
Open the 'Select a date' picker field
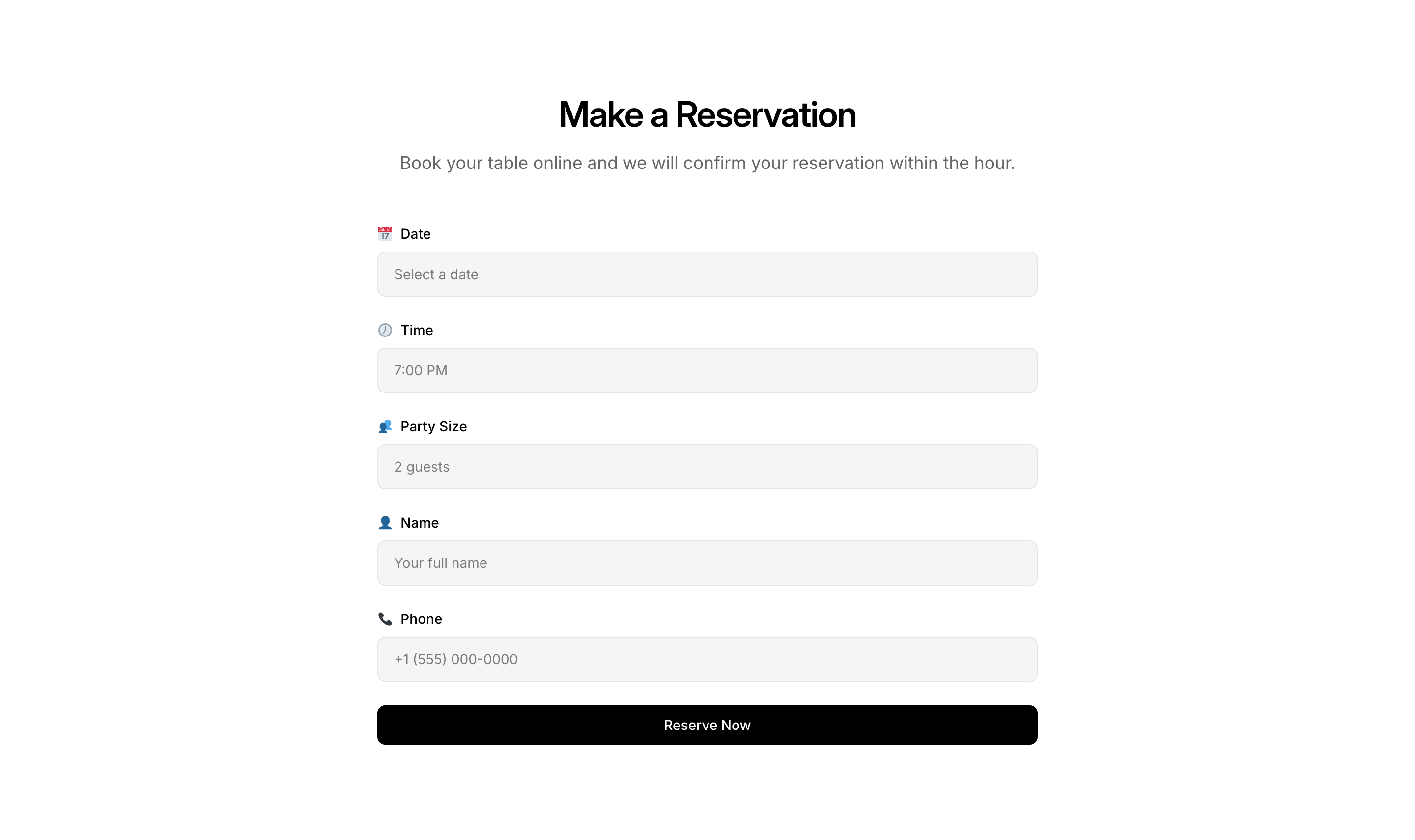[x=707, y=274]
